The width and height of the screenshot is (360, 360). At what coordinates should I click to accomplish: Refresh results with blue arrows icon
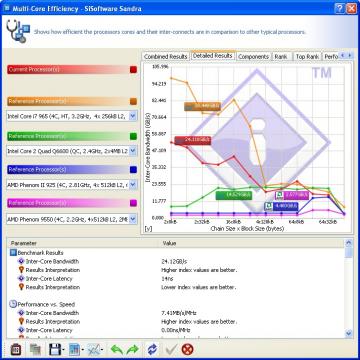click(152, 349)
